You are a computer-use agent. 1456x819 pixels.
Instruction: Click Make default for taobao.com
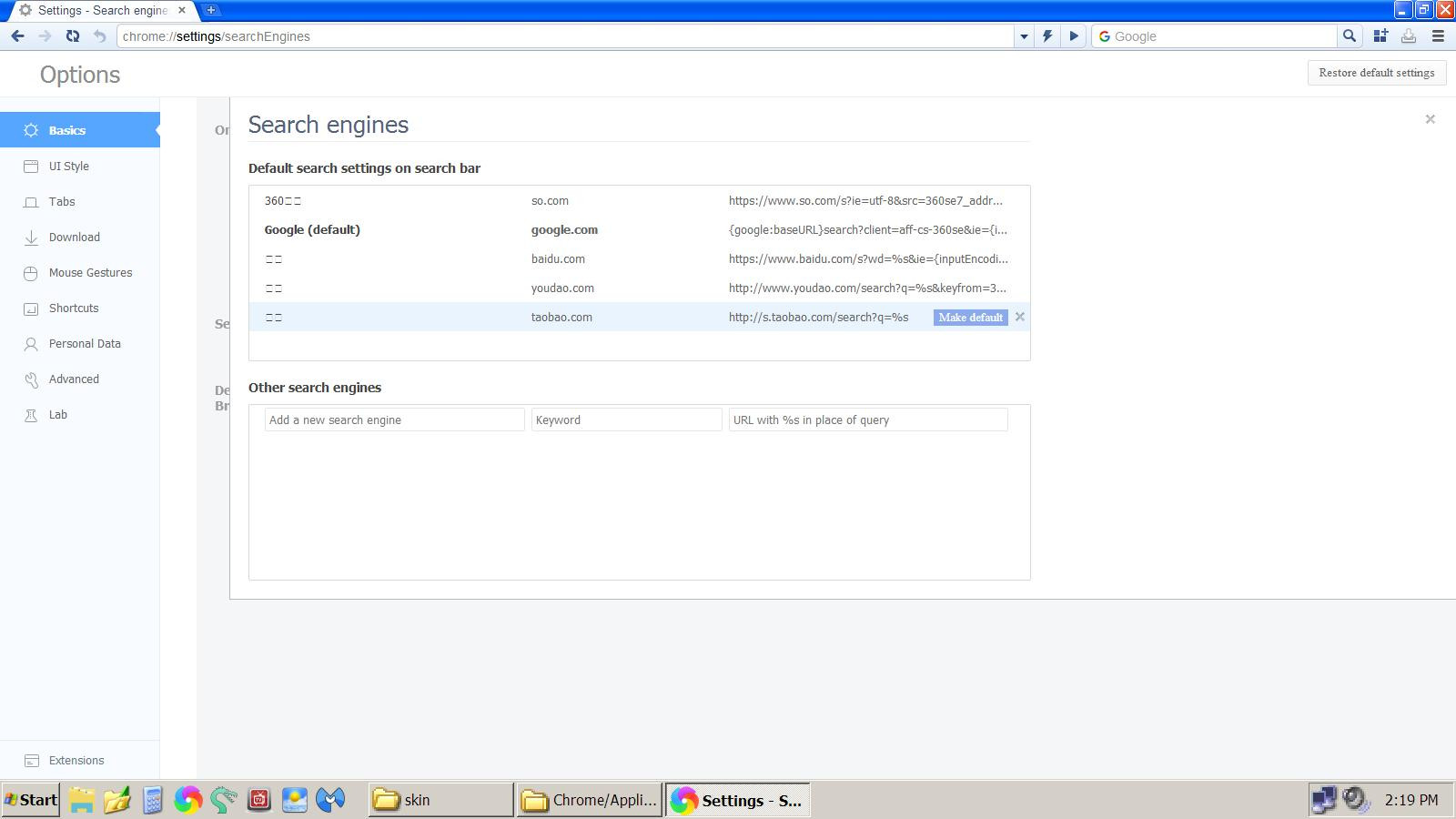point(970,318)
